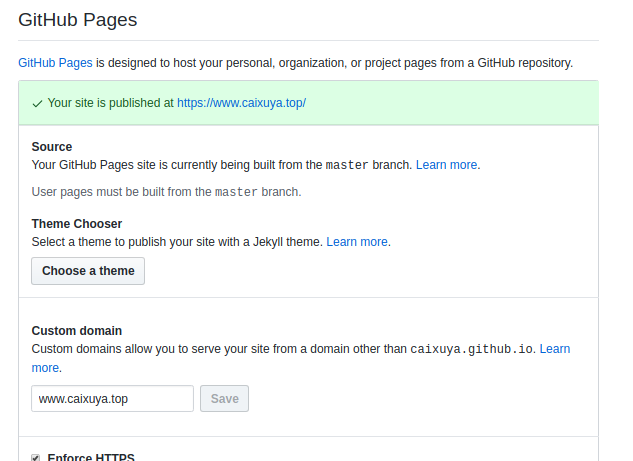Click the caixuya.github.io domain text
633x461 pixels.
[x=472, y=349]
